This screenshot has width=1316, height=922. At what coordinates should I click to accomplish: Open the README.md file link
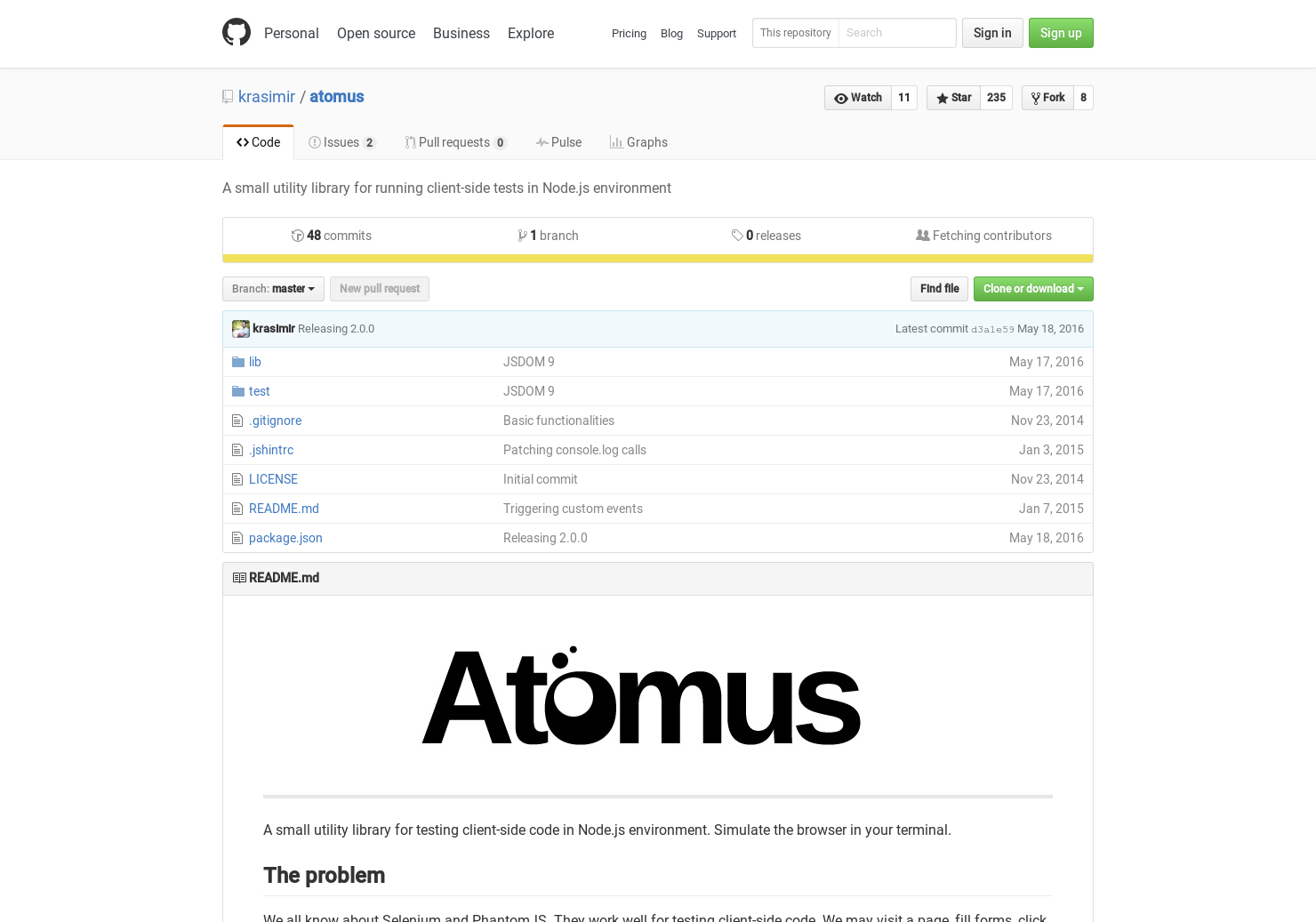[284, 509]
